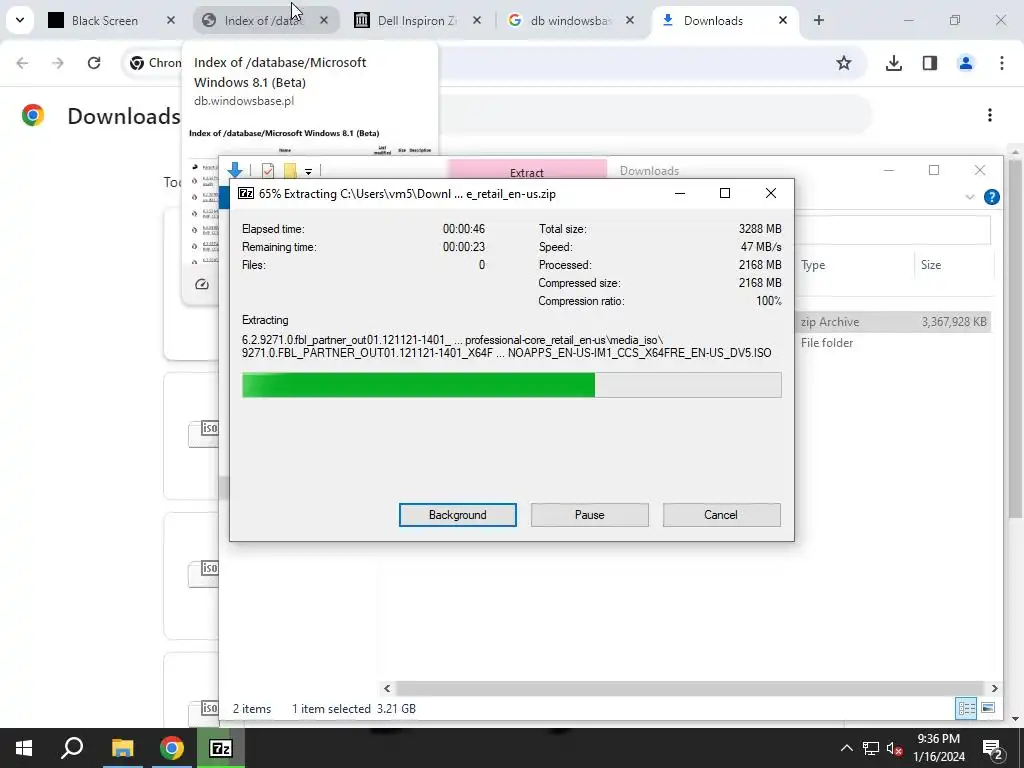The width and height of the screenshot is (1024, 768).
Task: Send the extraction to Background
Action: (x=457, y=515)
